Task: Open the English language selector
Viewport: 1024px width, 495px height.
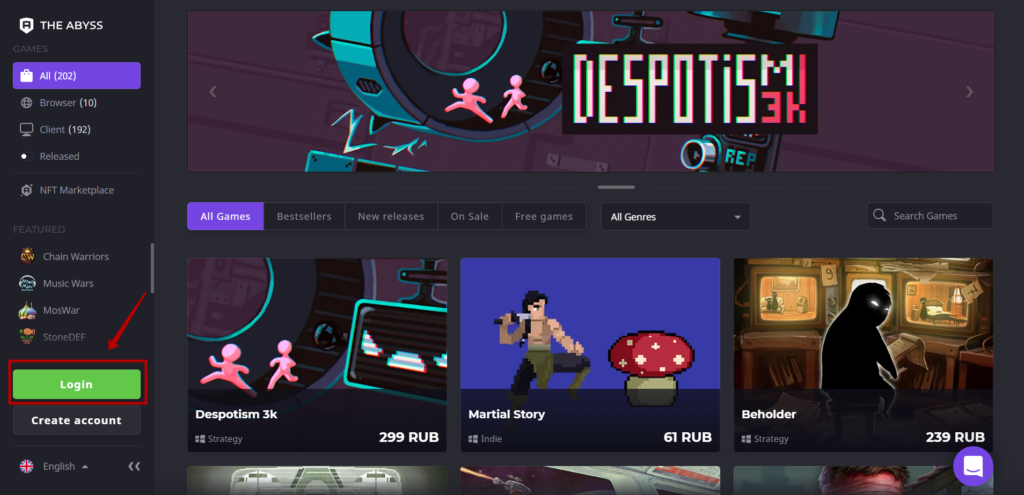Action: tap(55, 466)
